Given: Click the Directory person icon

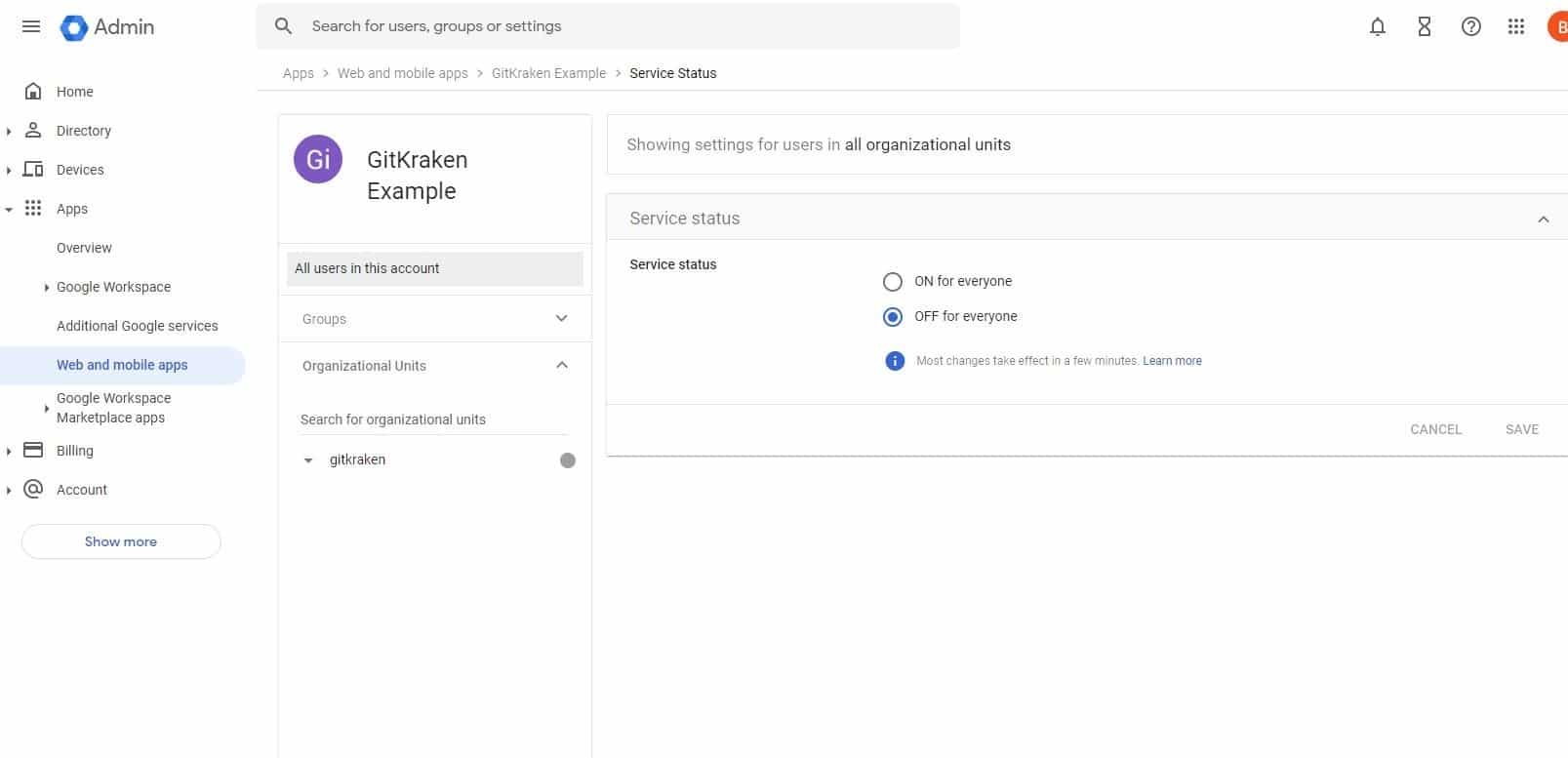Looking at the screenshot, I should 33,130.
